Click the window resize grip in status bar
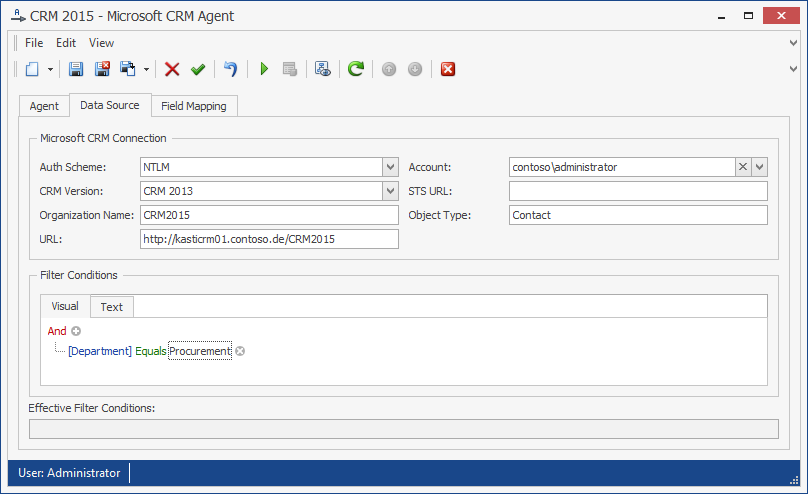Image resolution: width=808 pixels, height=494 pixels. point(794,480)
